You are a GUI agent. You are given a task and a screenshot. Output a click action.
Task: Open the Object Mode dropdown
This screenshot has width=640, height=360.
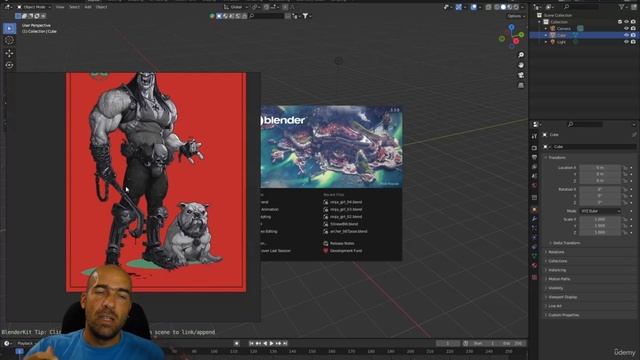tap(34, 7)
